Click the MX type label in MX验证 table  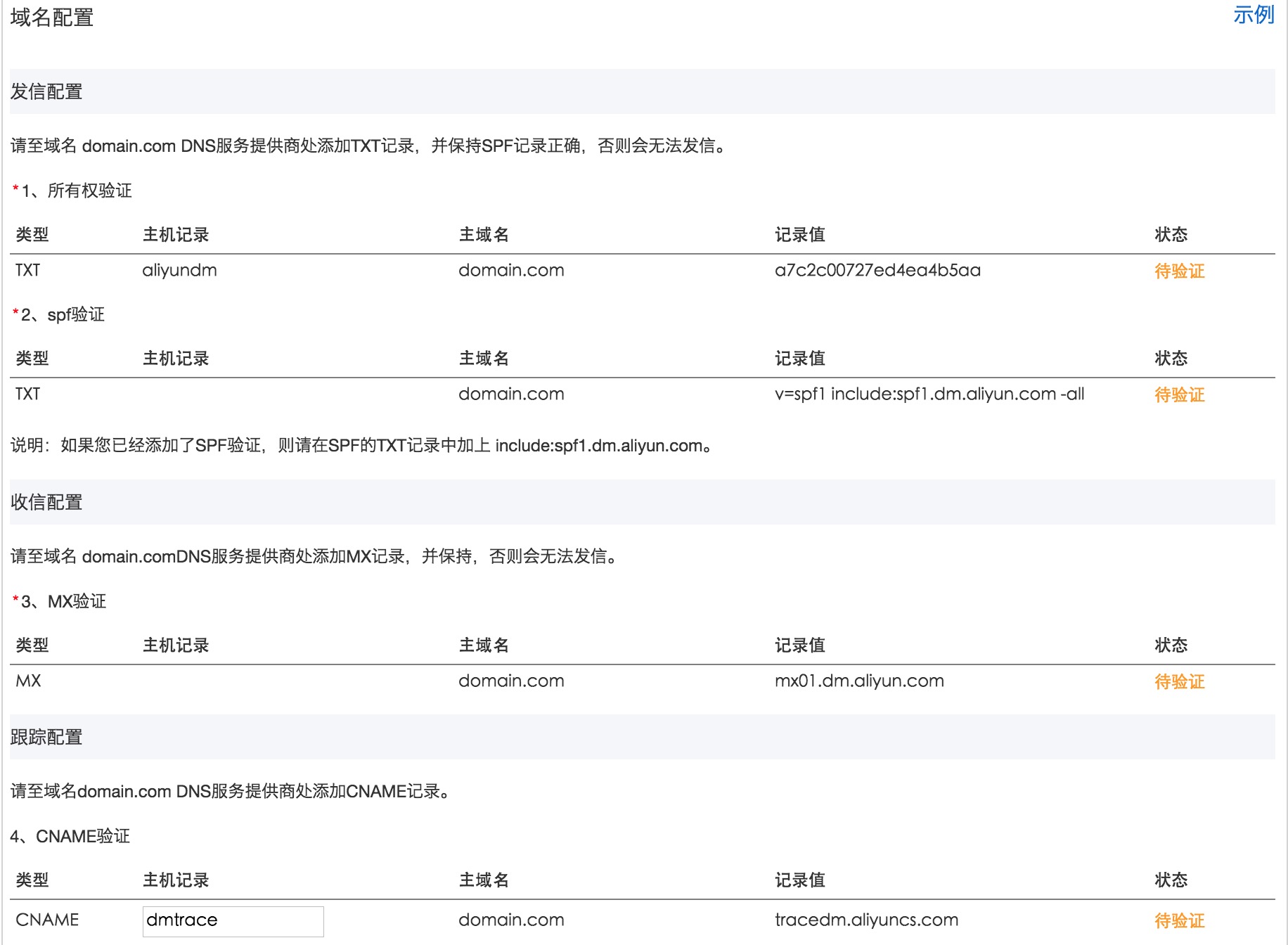[x=27, y=681]
